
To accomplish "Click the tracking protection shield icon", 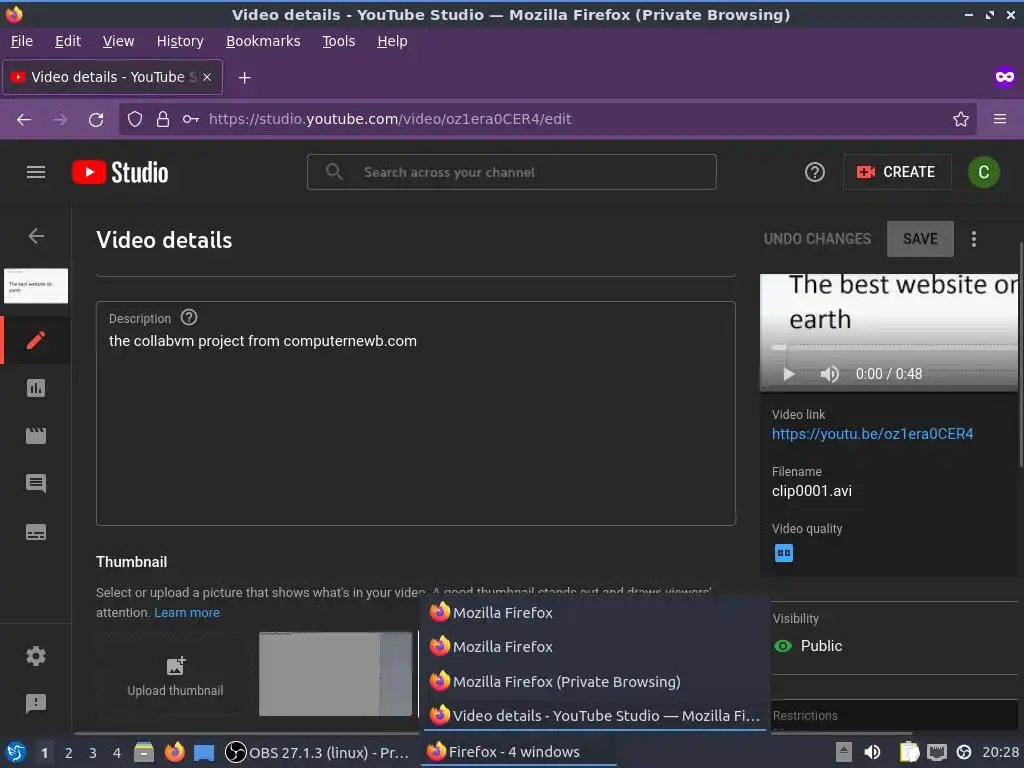I will (135, 119).
